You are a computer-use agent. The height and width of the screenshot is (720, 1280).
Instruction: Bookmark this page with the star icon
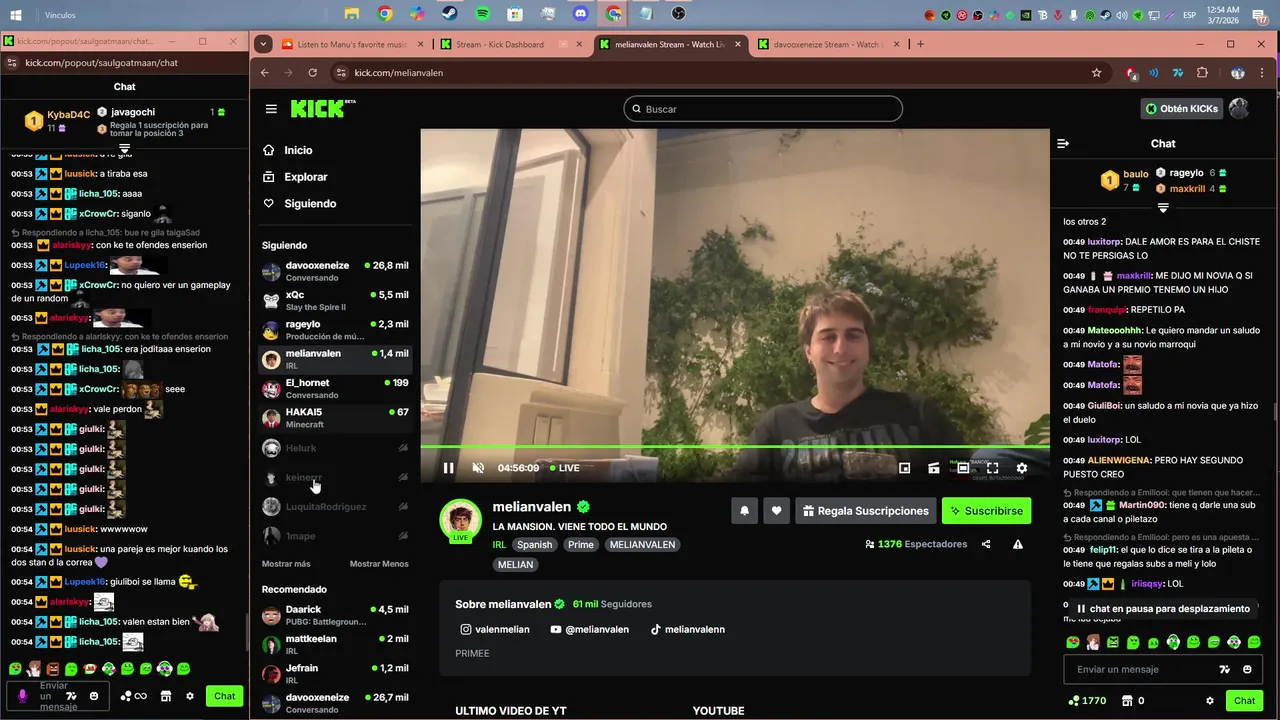click(1096, 73)
